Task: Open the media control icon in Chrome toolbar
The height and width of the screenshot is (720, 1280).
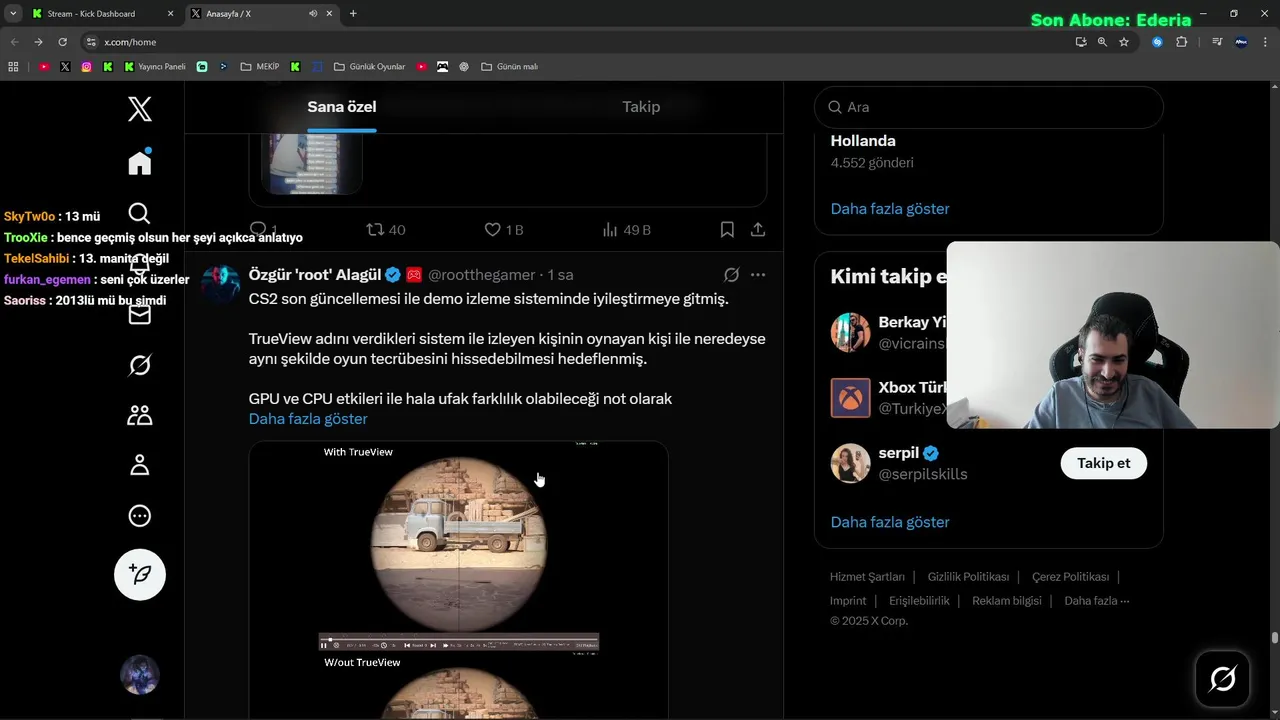Action: (1217, 42)
